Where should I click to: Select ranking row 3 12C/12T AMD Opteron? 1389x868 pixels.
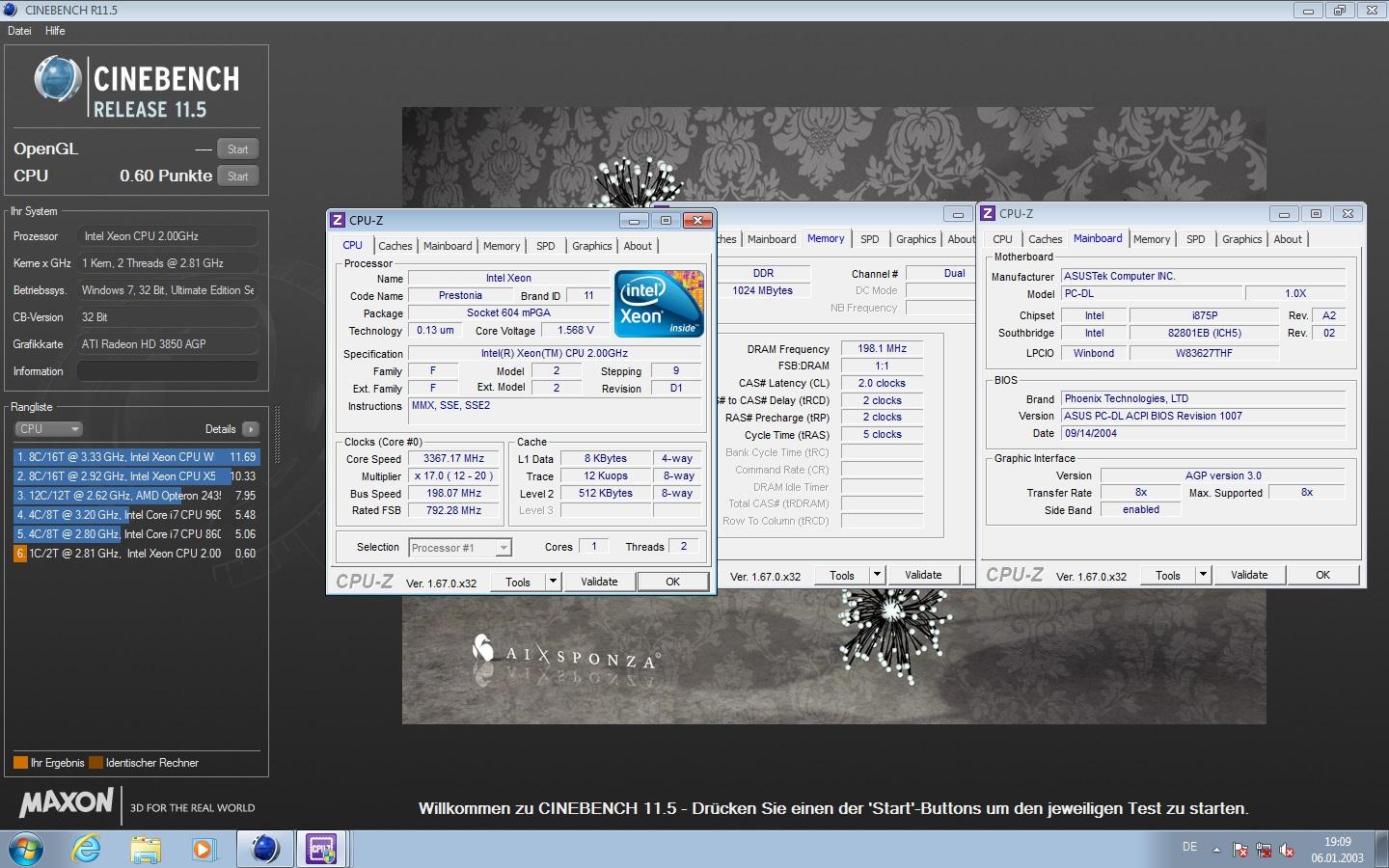[136, 496]
